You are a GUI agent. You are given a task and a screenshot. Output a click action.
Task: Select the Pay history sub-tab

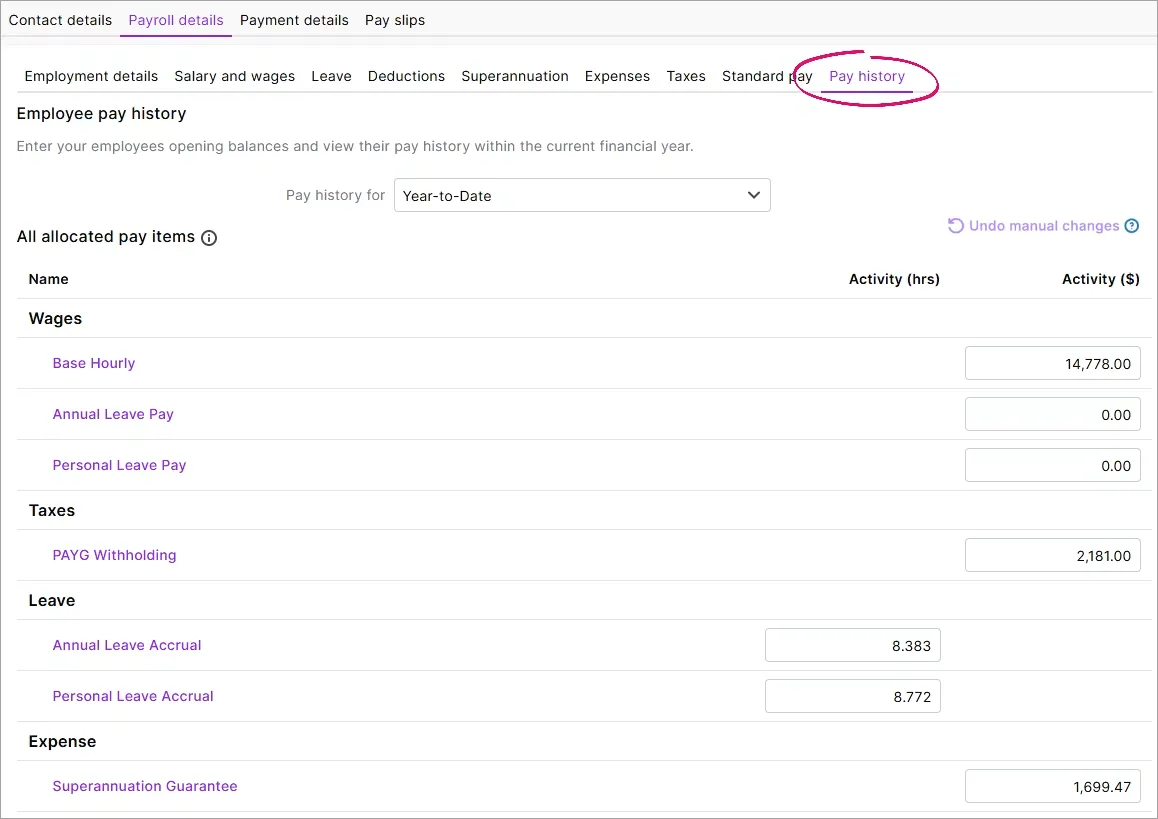pos(866,76)
